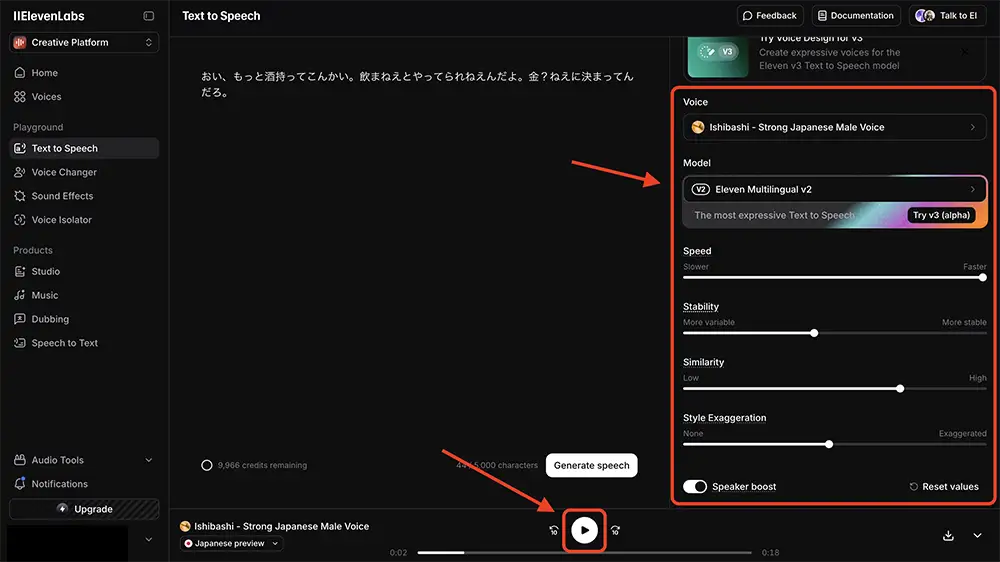The image size is (1000, 562).
Task: Click the Home icon
Action: tap(20, 73)
